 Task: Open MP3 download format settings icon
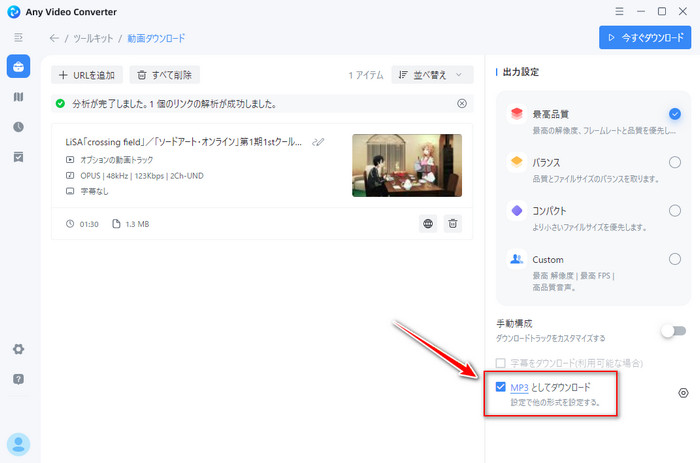(683, 393)
